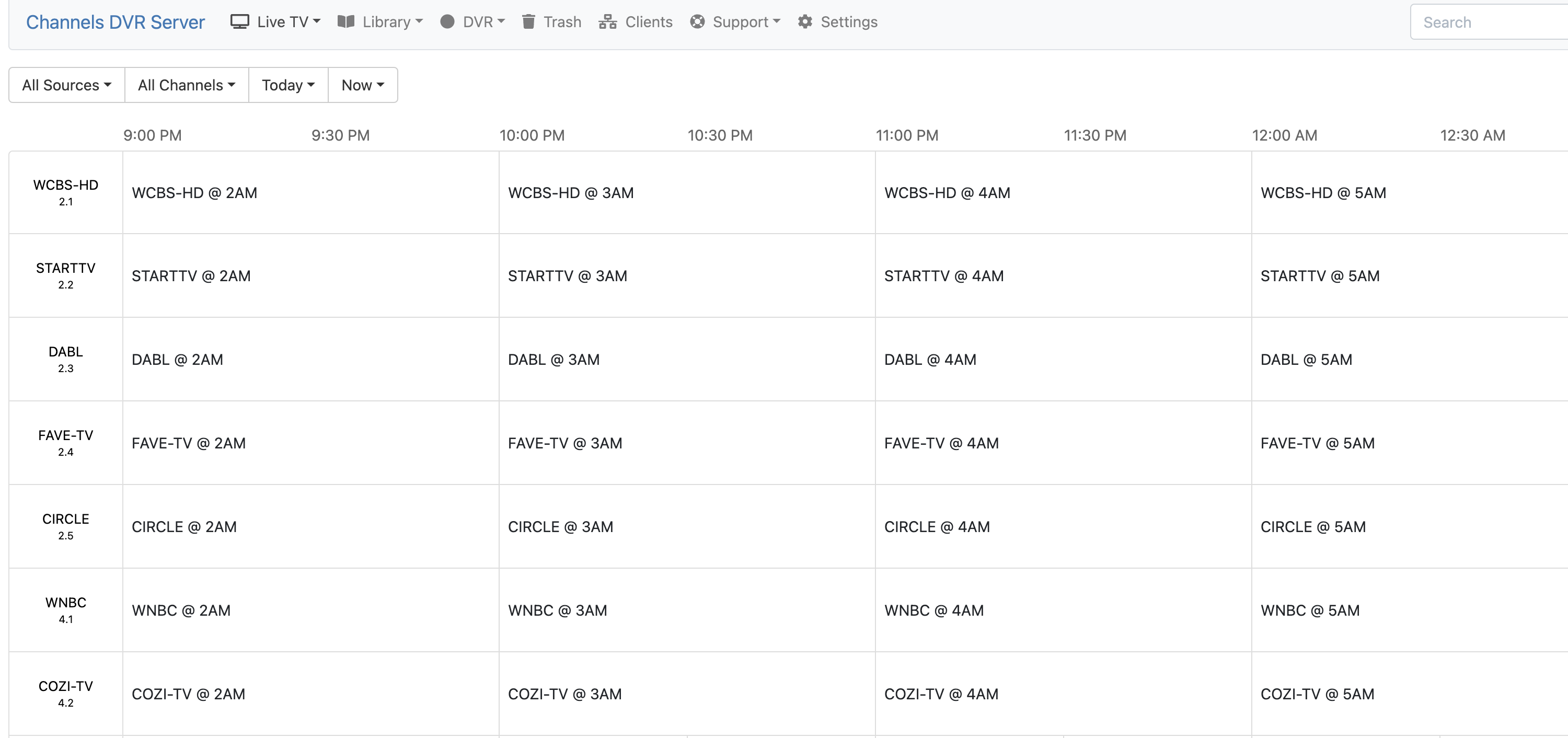This screenshot has width=1568, height=738.
Task: Open the Trash menu item
Action: coord(562,22)
